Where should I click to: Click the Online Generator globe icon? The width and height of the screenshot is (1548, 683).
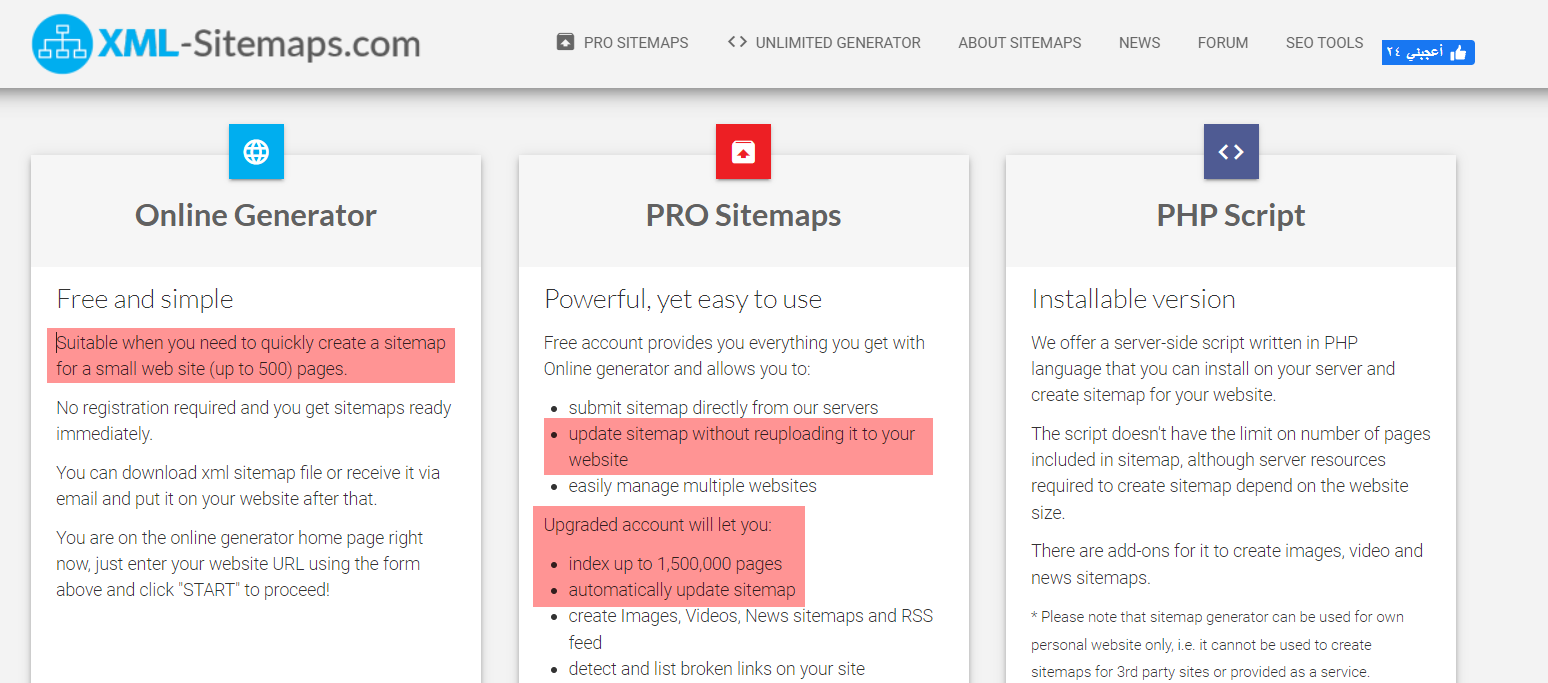[256, 152]
